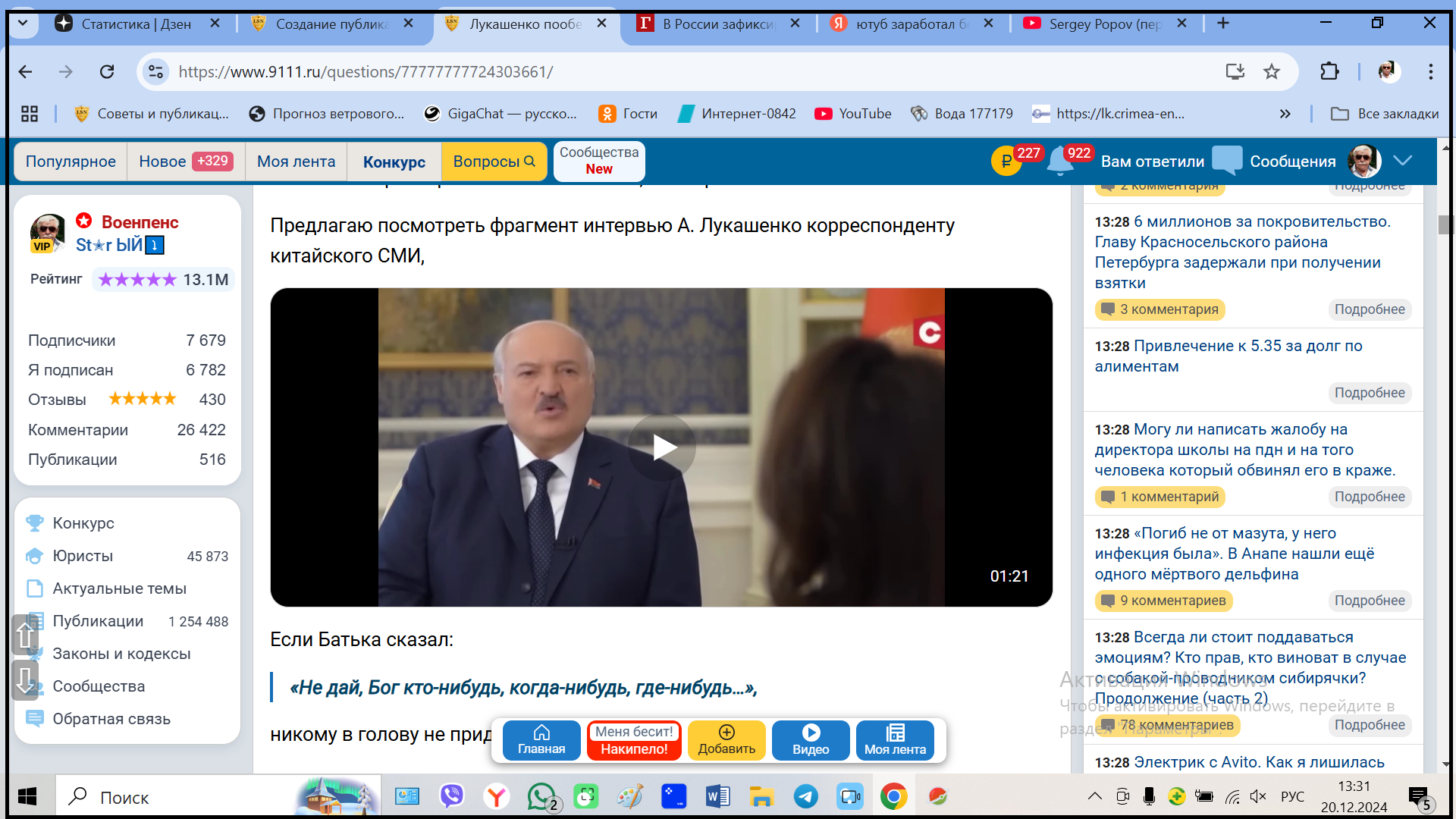Expand hidden bookmarks via the » chevron
The width and height of the screenshot is (1456, 819).
pyautogui.click(x=1285, y=113)
